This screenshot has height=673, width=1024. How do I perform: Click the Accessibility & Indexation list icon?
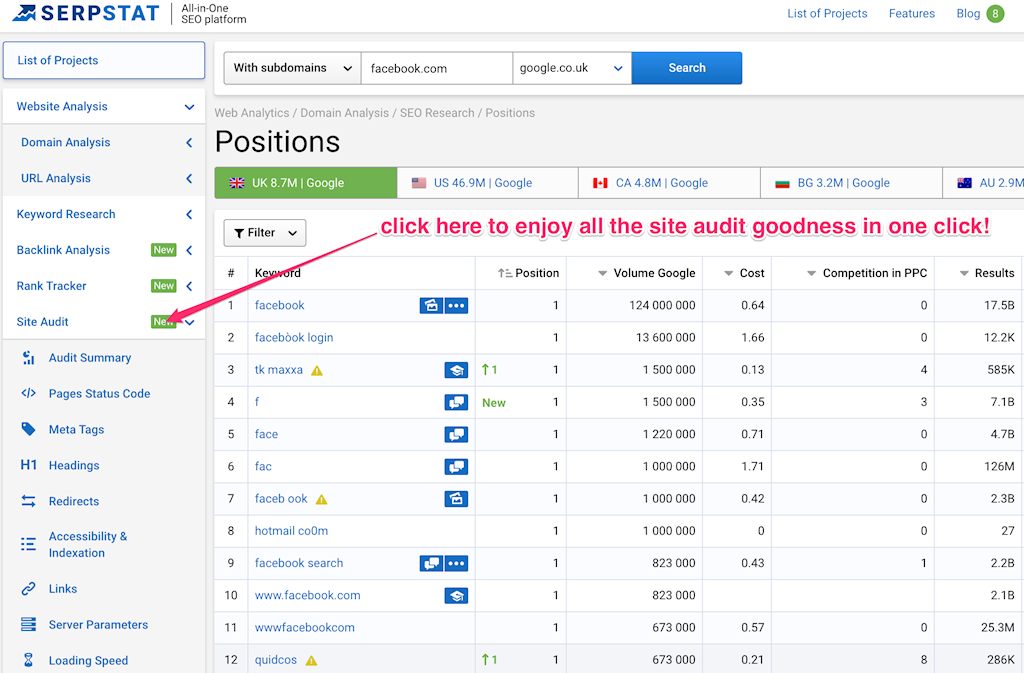(28, 544)
